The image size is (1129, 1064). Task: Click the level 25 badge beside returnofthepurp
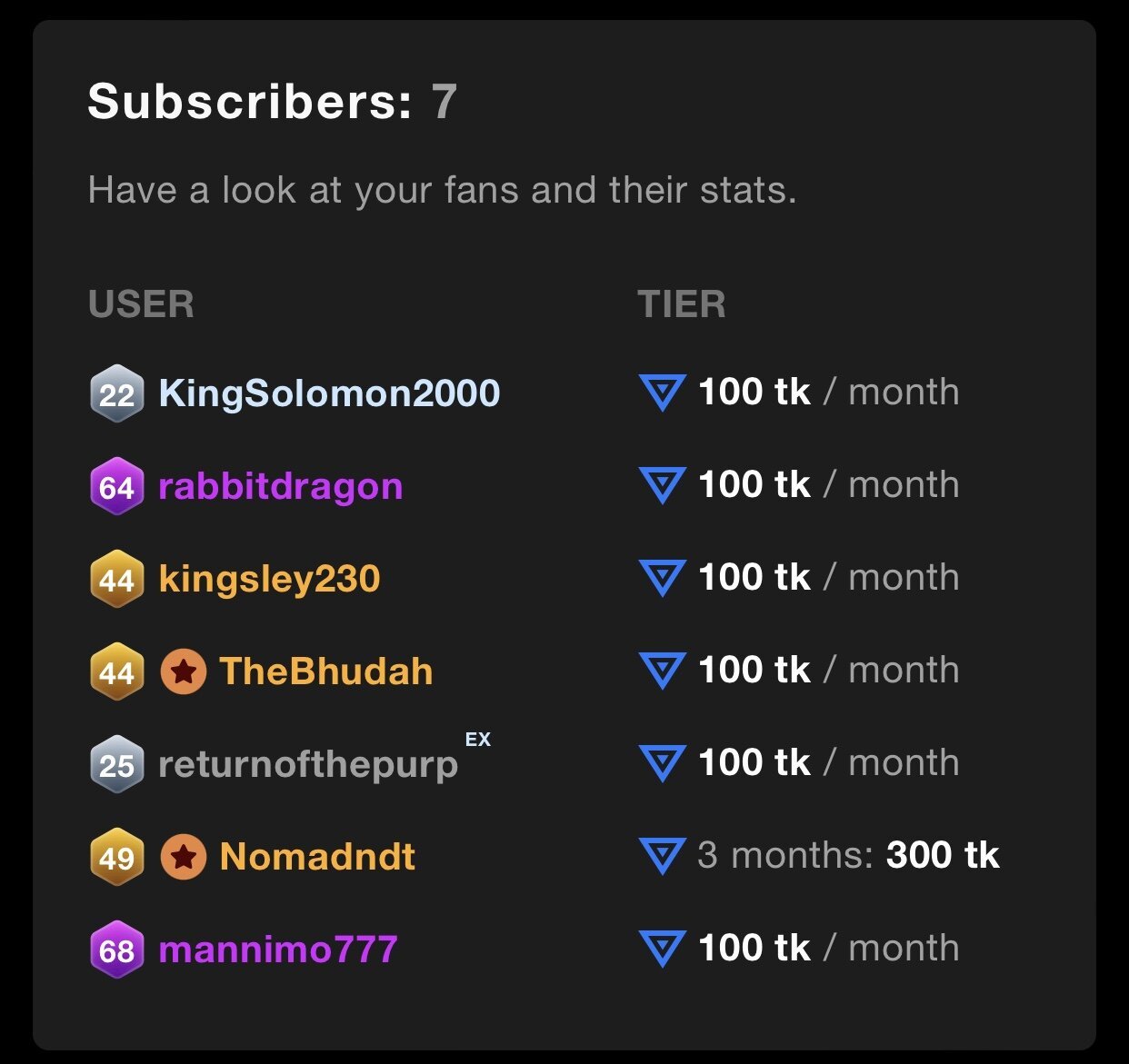pos(117,764)
